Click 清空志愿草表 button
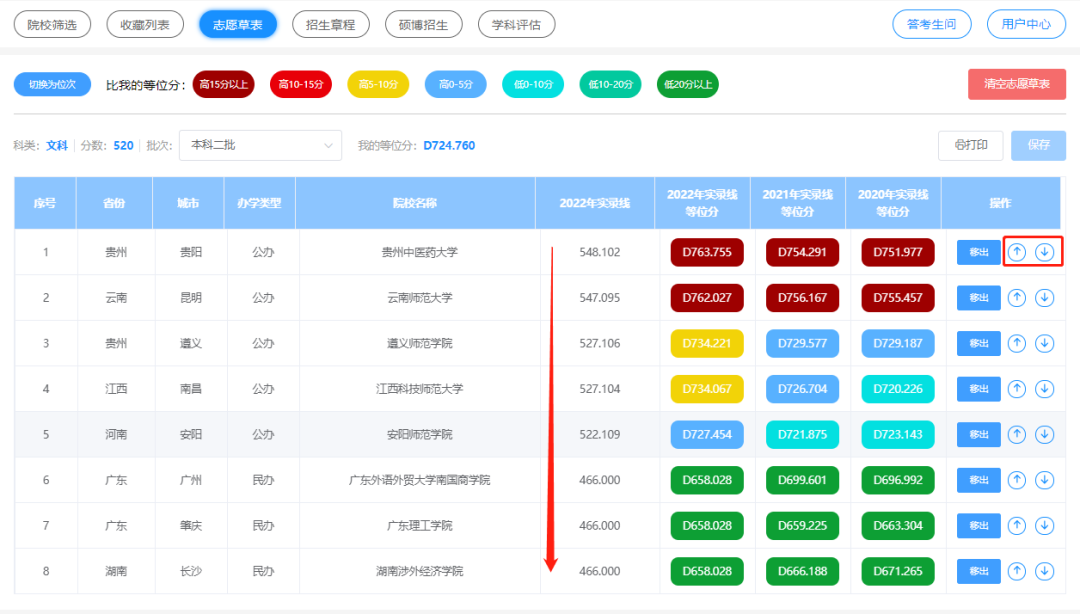This screenshot has width=1080, height=614. pos(1017,84)
